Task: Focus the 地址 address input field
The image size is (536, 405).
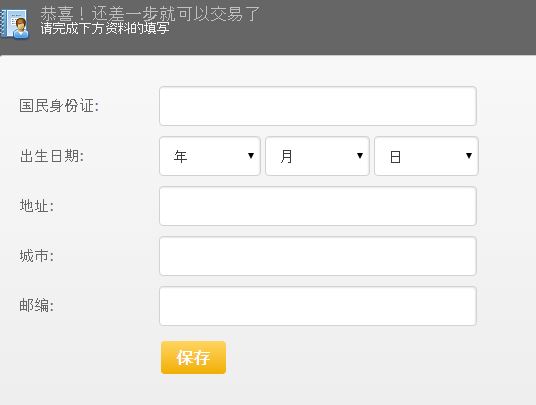Action: 318,206
